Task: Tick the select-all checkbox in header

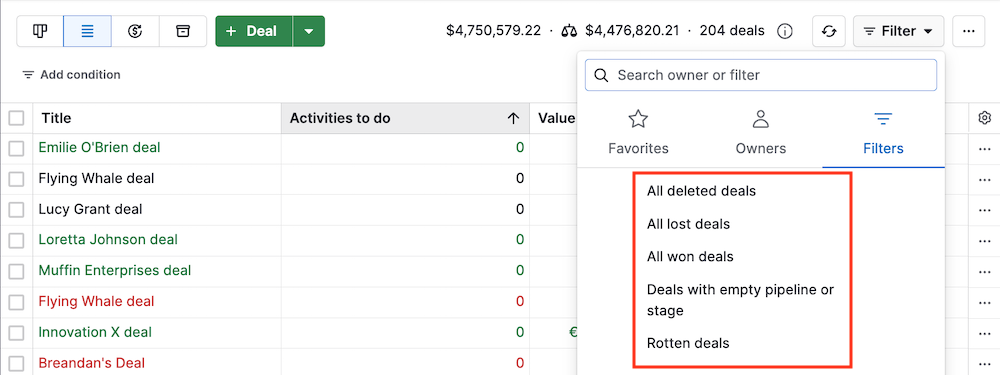Action: pos(16,118)
